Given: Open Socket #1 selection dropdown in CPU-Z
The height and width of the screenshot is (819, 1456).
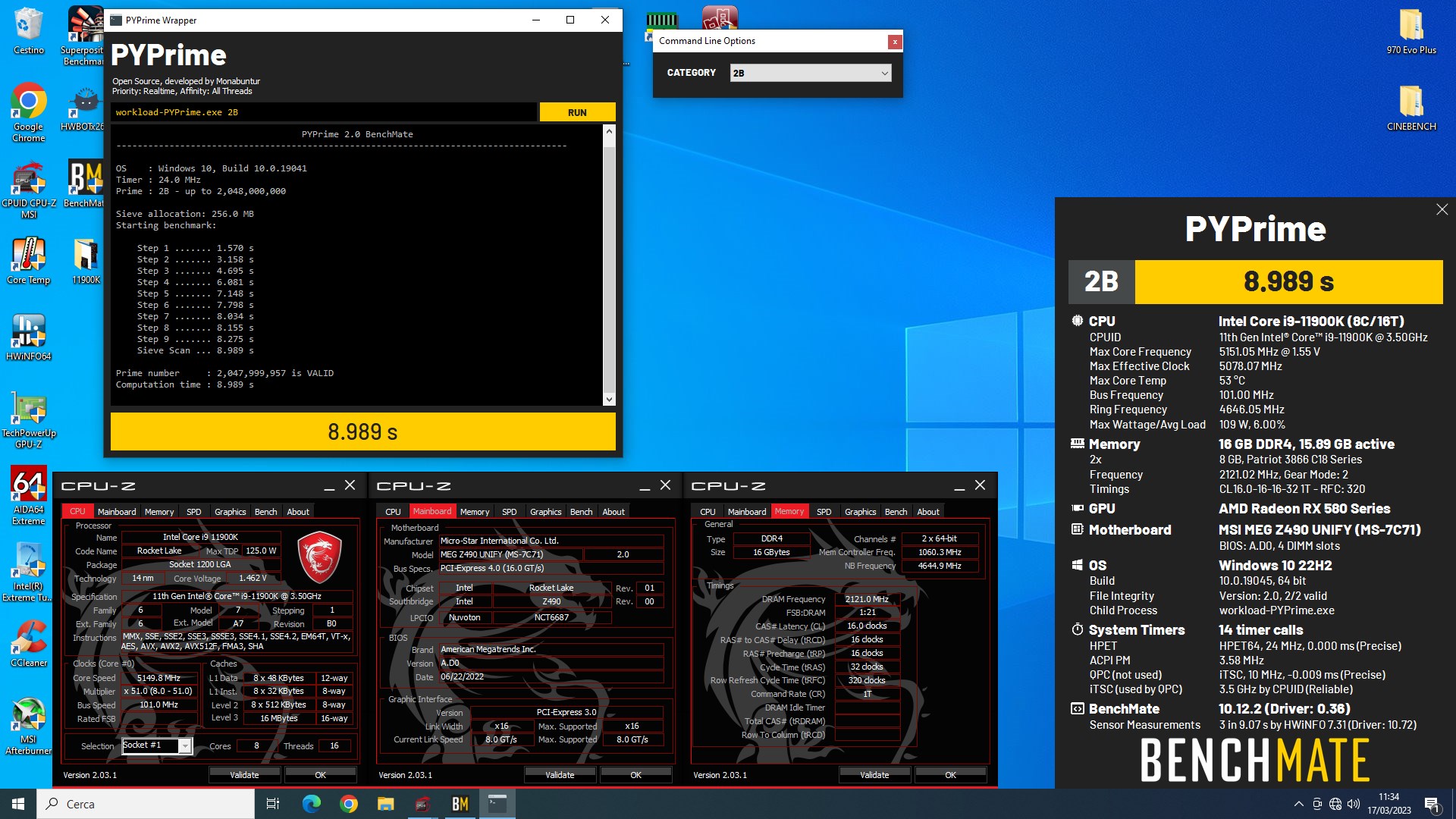Looking at the screenshot, I should [x=157, y=745].
